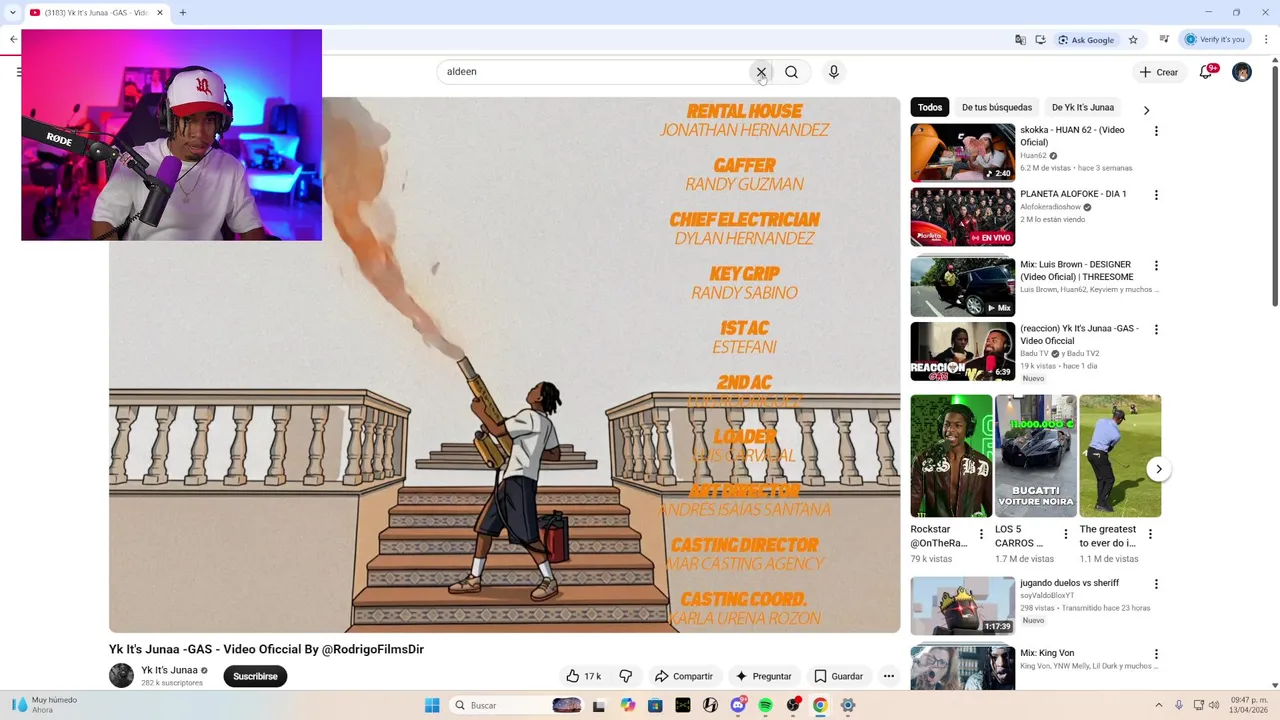
Task: Open more actions ellipsis under the video
Action: (888, 676)
